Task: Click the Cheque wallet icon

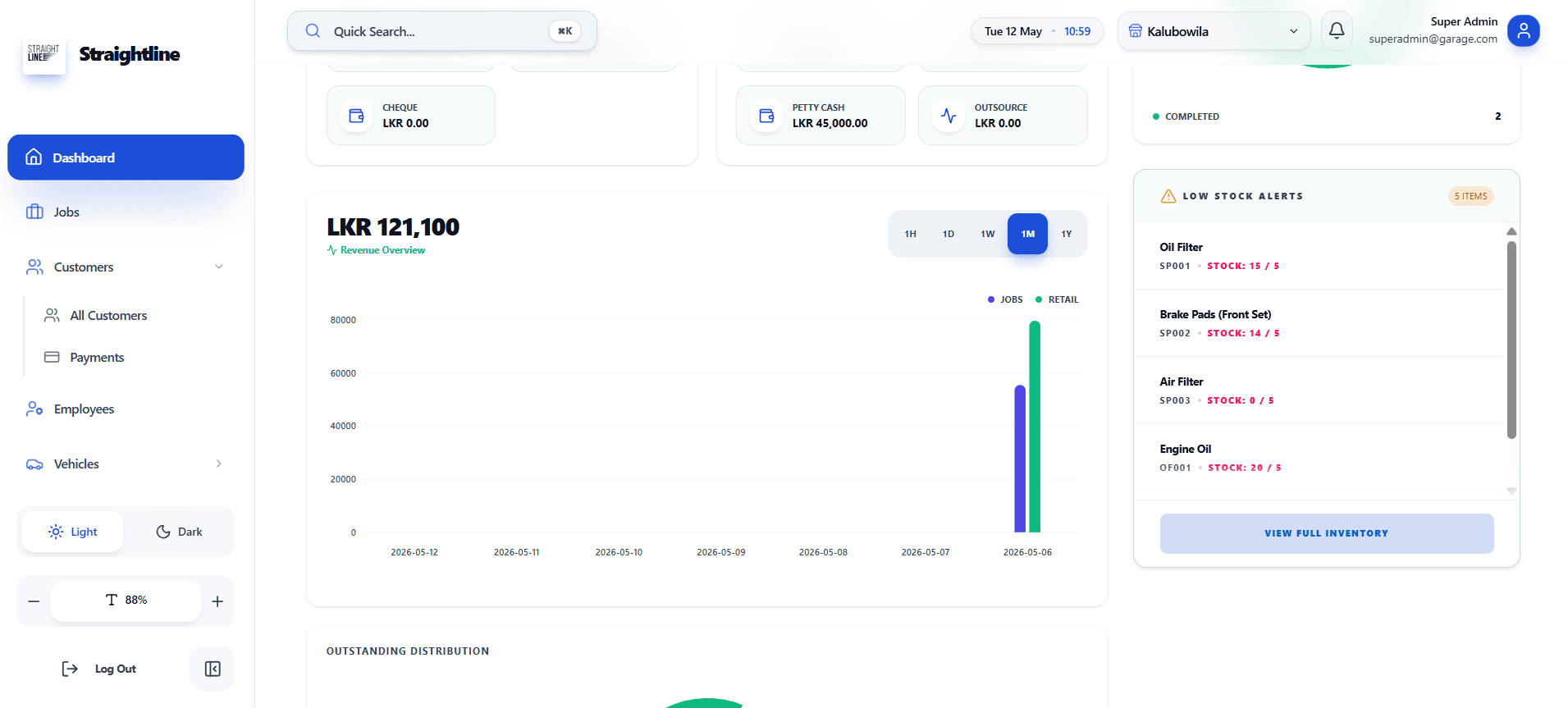Action: 357,116
